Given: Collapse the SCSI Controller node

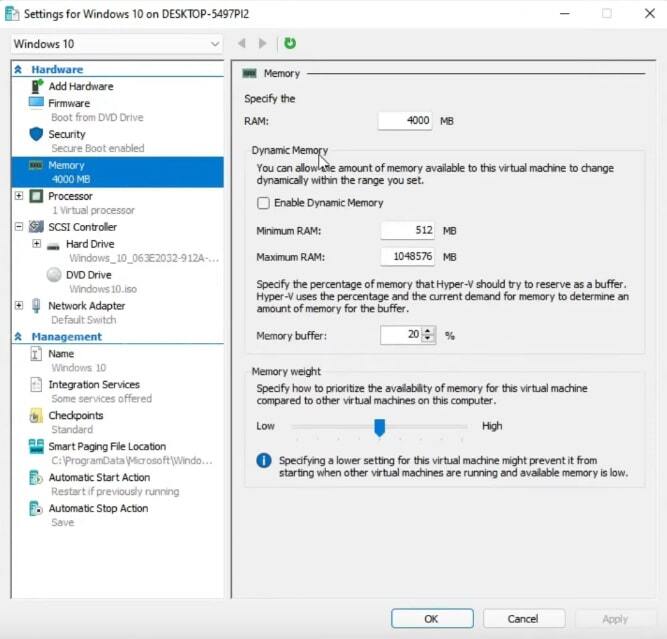Looking at the screenshot, I should click(19, 227).
